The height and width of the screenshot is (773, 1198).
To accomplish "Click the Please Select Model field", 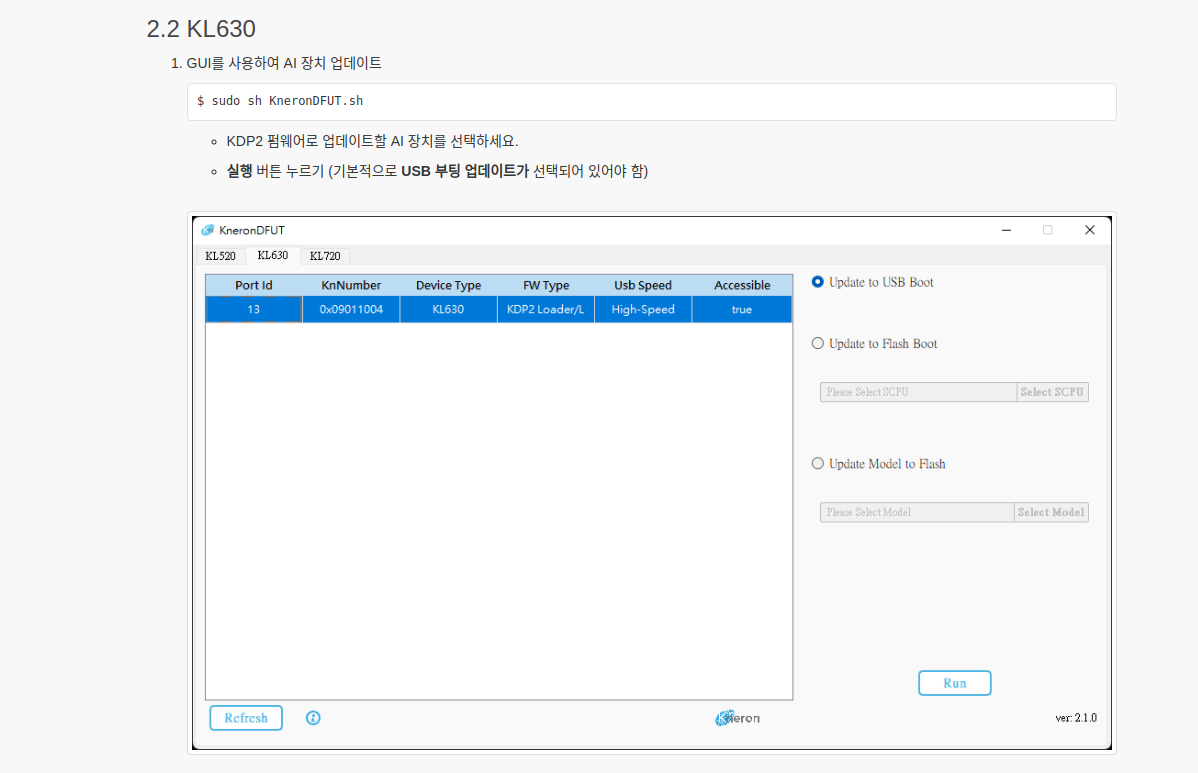I will (917, 512).
